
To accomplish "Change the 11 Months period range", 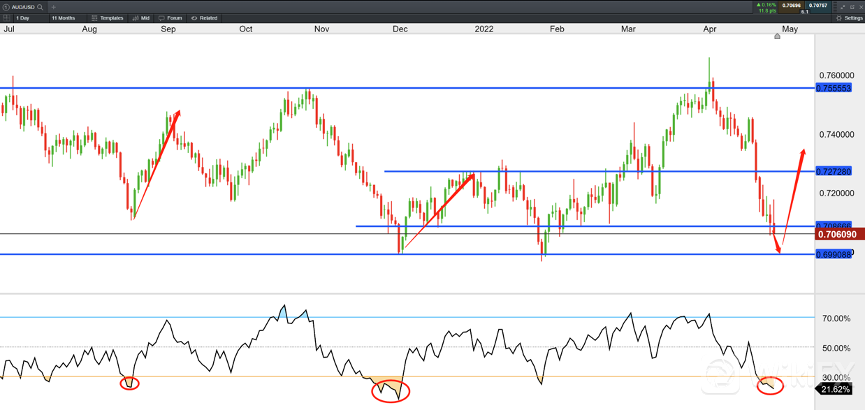I will tap(65, 18).
